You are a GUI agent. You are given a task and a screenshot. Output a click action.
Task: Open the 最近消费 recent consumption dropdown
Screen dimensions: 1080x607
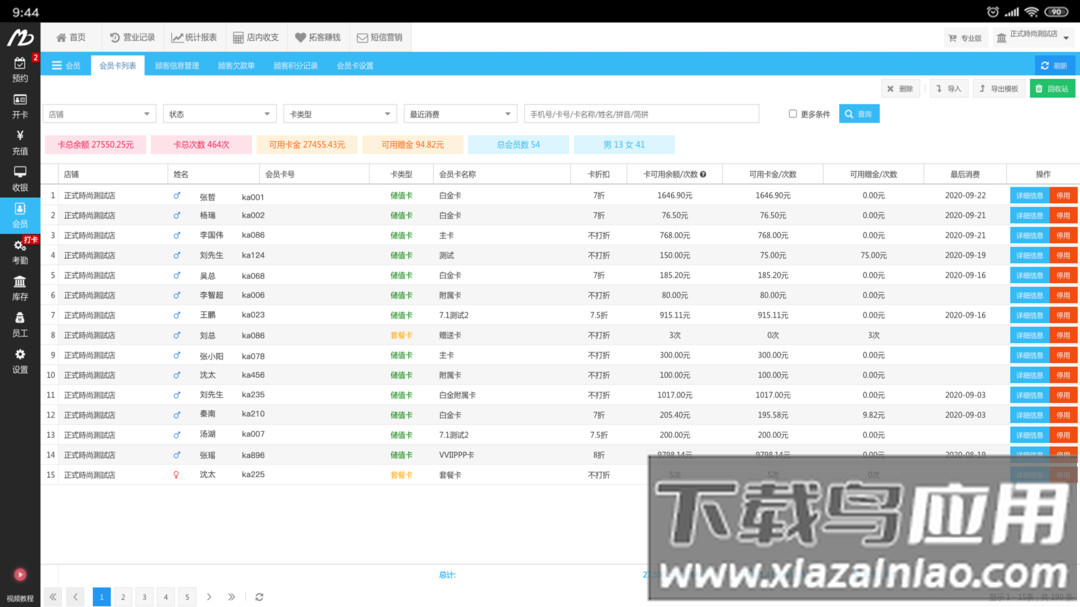click(459, 113)
